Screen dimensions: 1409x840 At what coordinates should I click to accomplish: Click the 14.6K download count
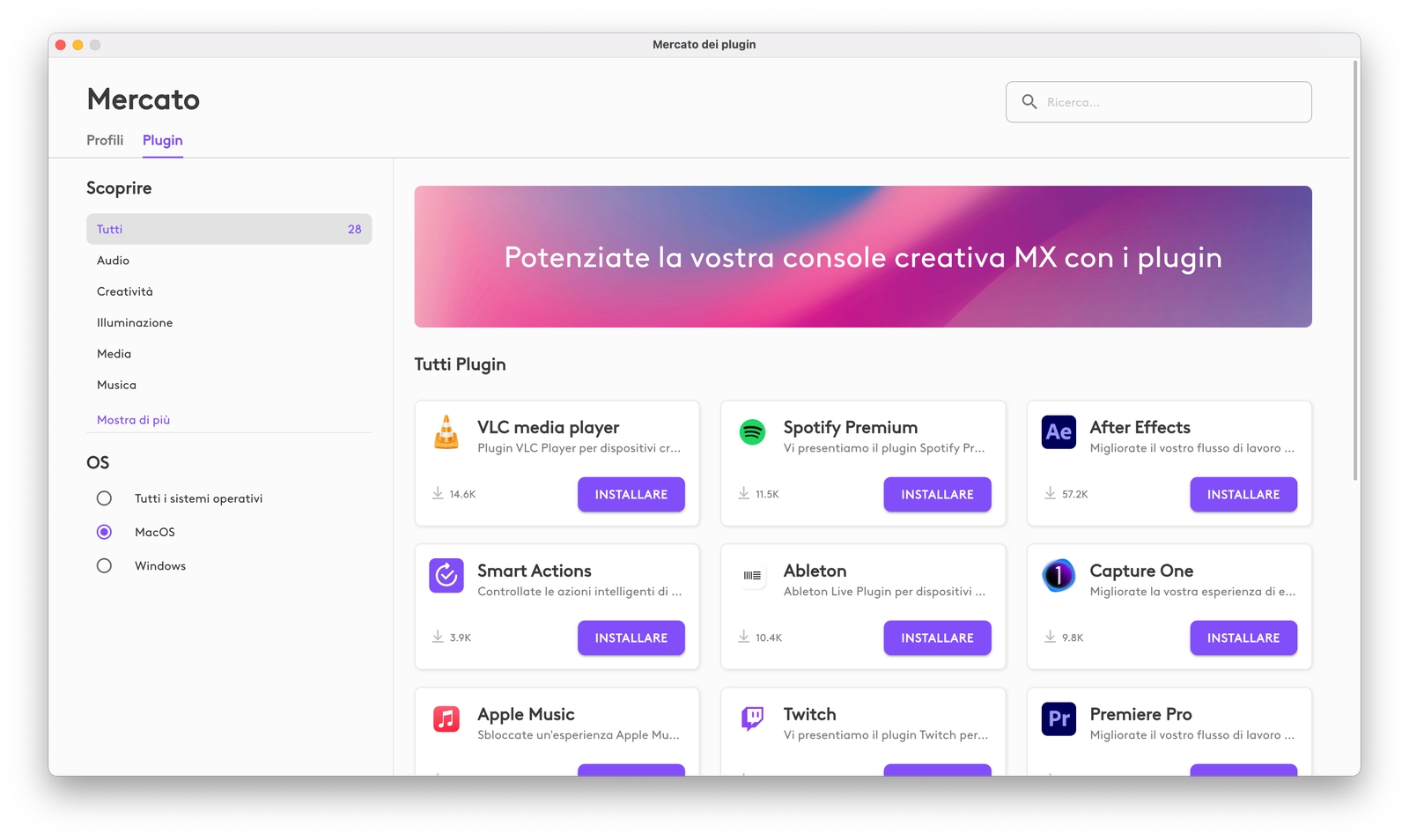click(x=462, y=494)
